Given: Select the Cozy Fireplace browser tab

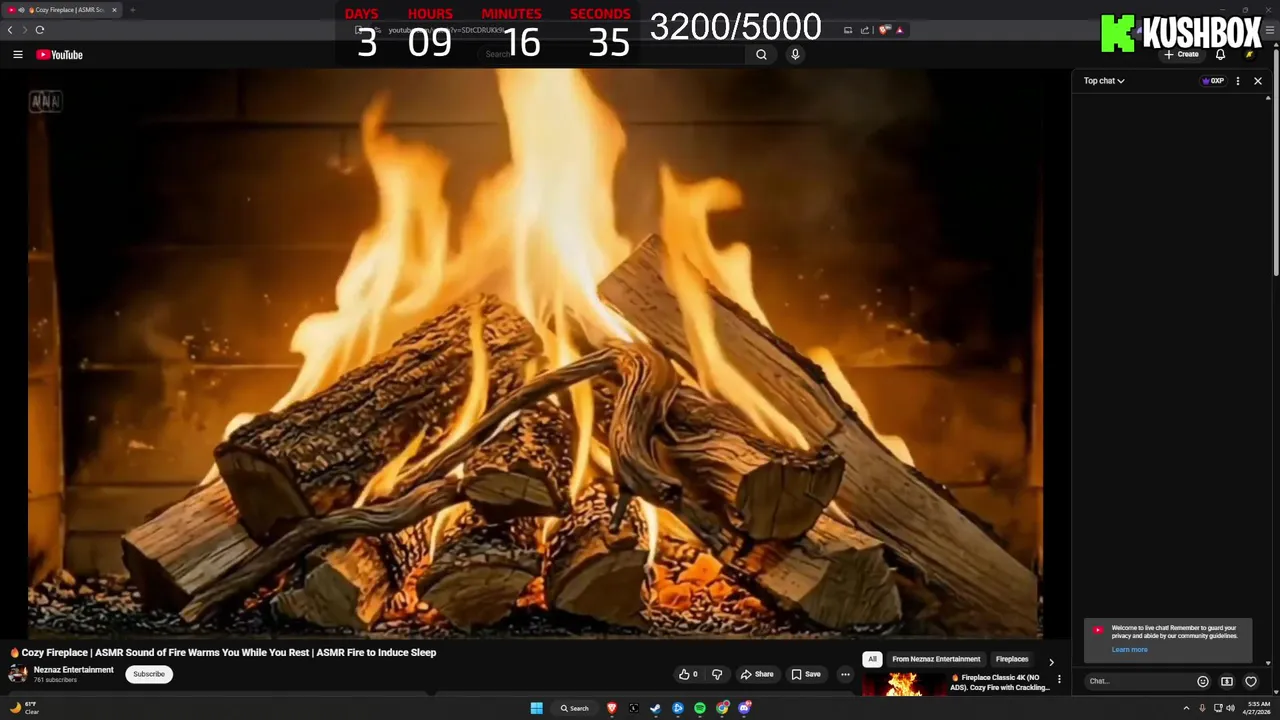Looking at the screenshot, I should click(x=64, y=10).
